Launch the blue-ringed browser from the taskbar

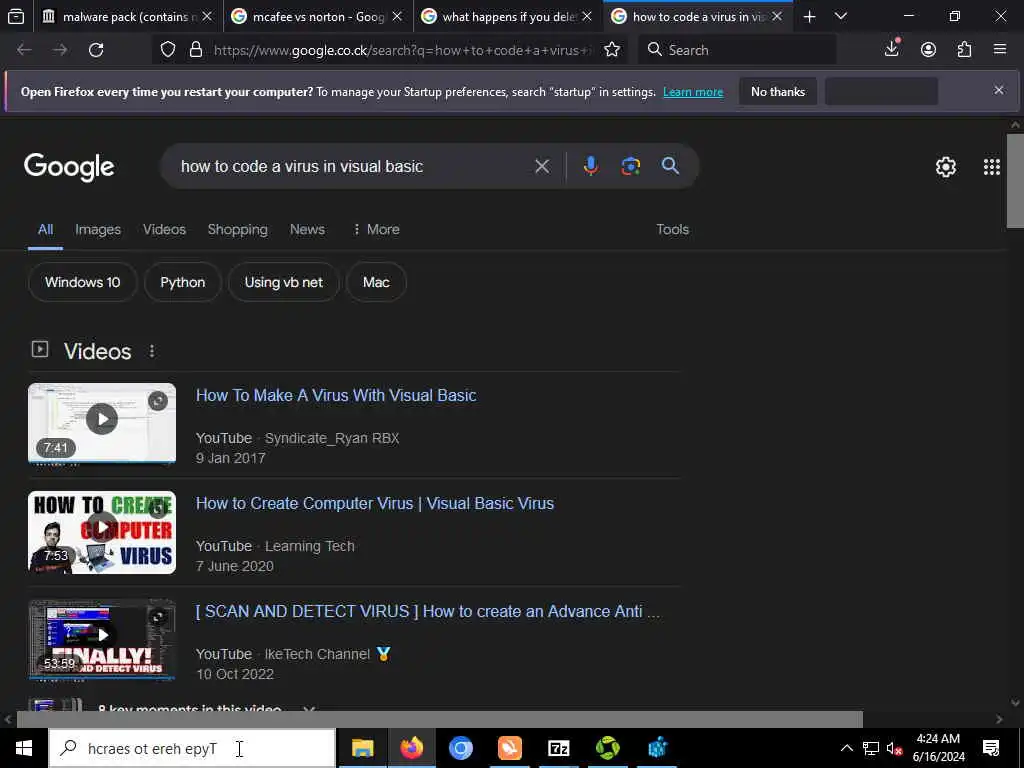pyautogui.click(x=460, y=748)
